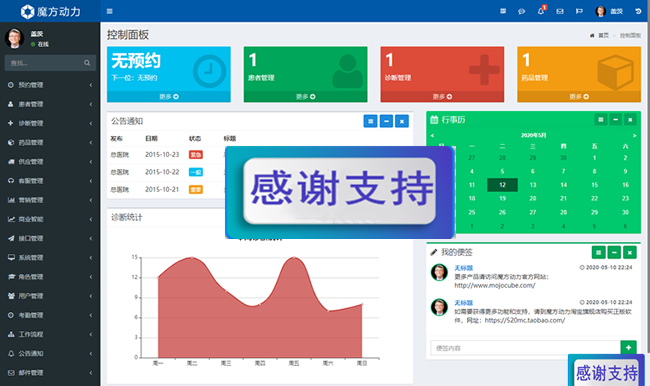The height and width of the screenshot is (386, 650).
Task: Expand the 系统管理 sidebar menu
Action: (50, 257)
